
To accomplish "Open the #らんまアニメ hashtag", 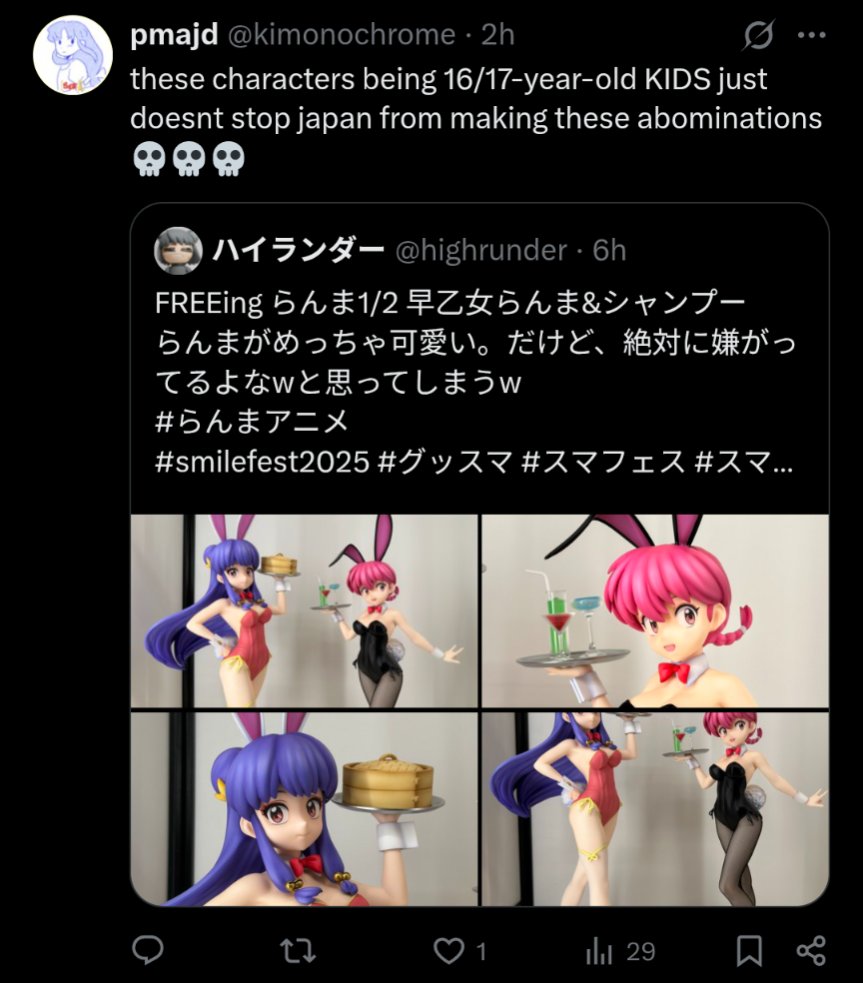I will tap(251, 422).
